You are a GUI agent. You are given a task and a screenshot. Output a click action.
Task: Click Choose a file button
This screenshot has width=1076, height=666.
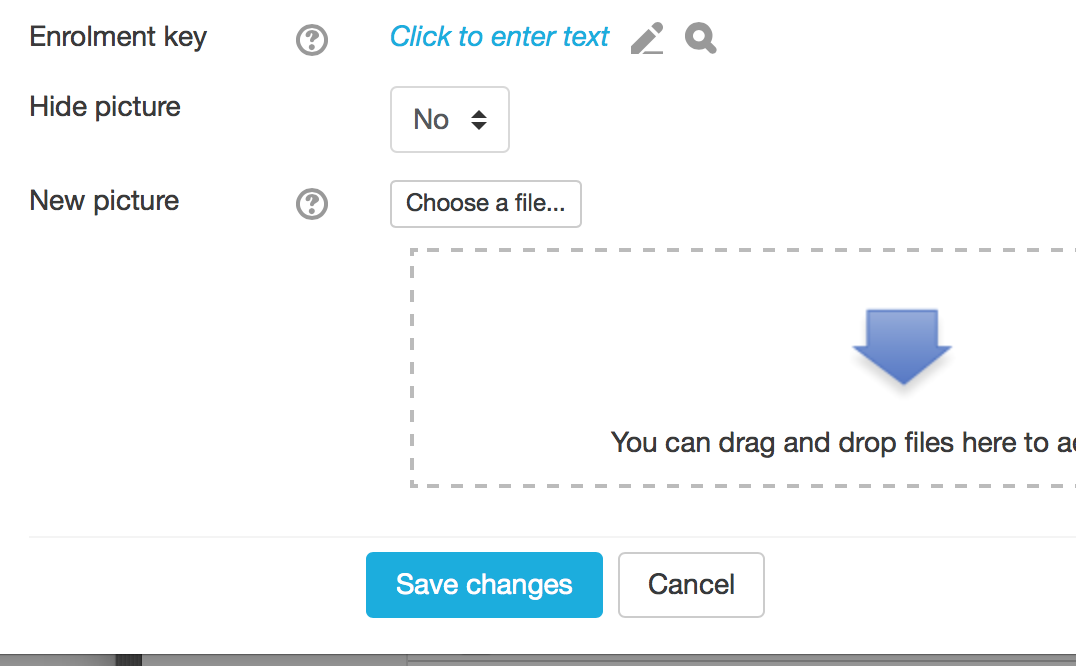pyautogui.click(x=486, y=204)
